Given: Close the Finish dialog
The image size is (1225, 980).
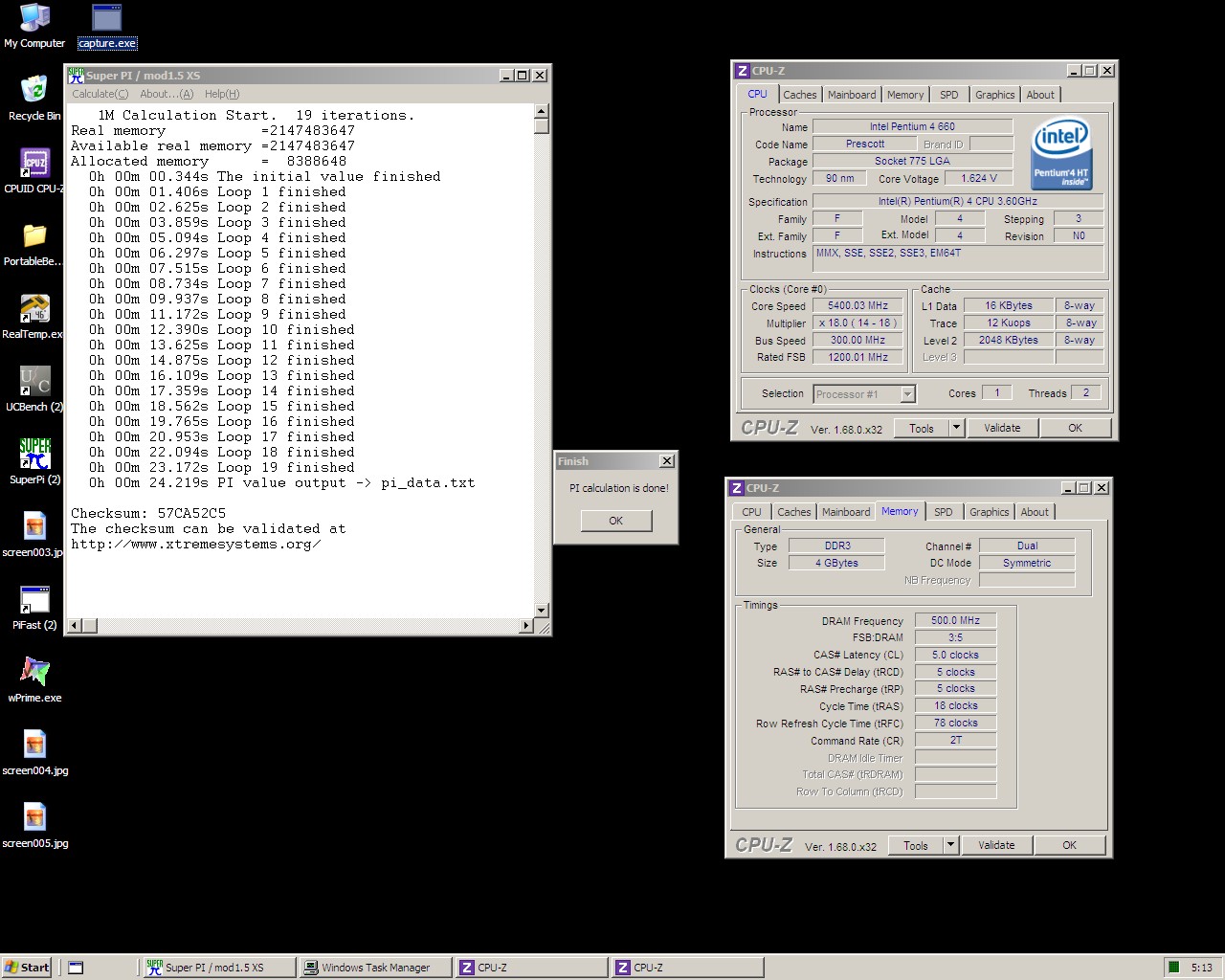Looking at the screenshot, I should coord(667,461).
